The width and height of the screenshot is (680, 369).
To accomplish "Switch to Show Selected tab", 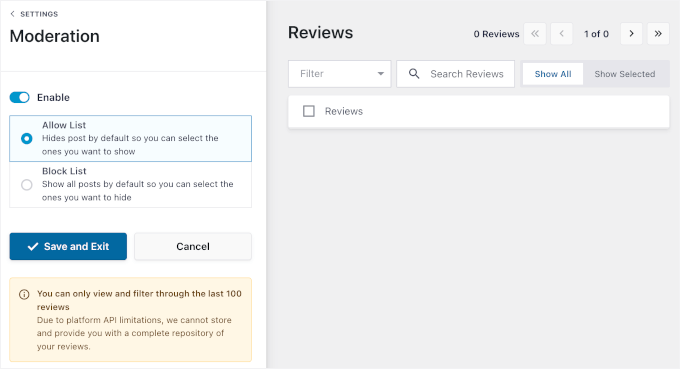I will [x=624, y=74].
